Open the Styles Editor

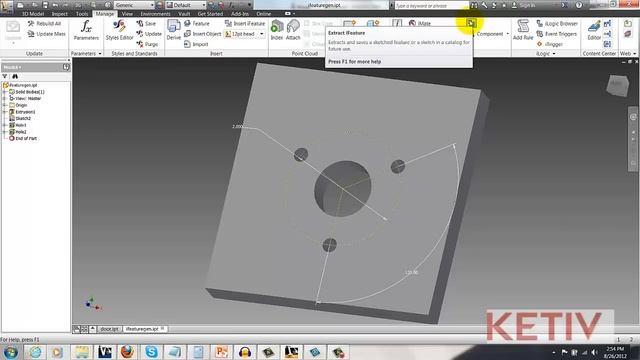pyautogui.click(x=119, y=30)
